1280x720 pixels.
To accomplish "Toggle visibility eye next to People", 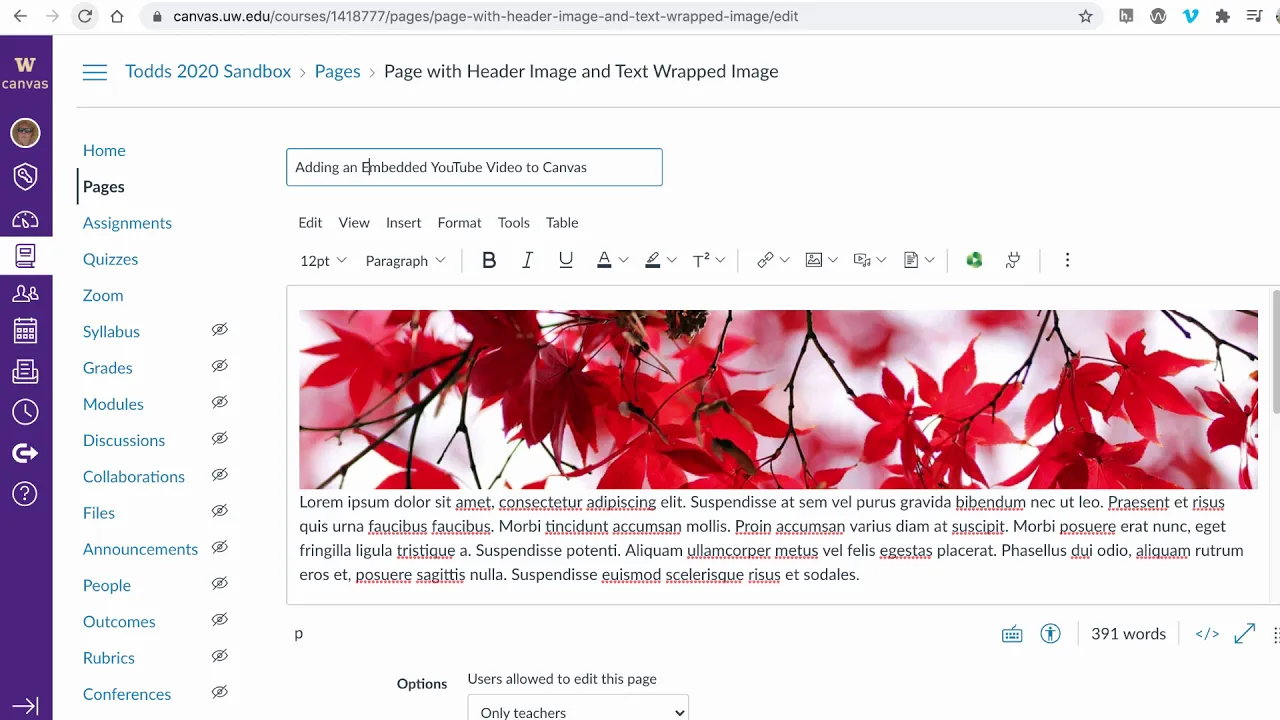I will [220, 583].
